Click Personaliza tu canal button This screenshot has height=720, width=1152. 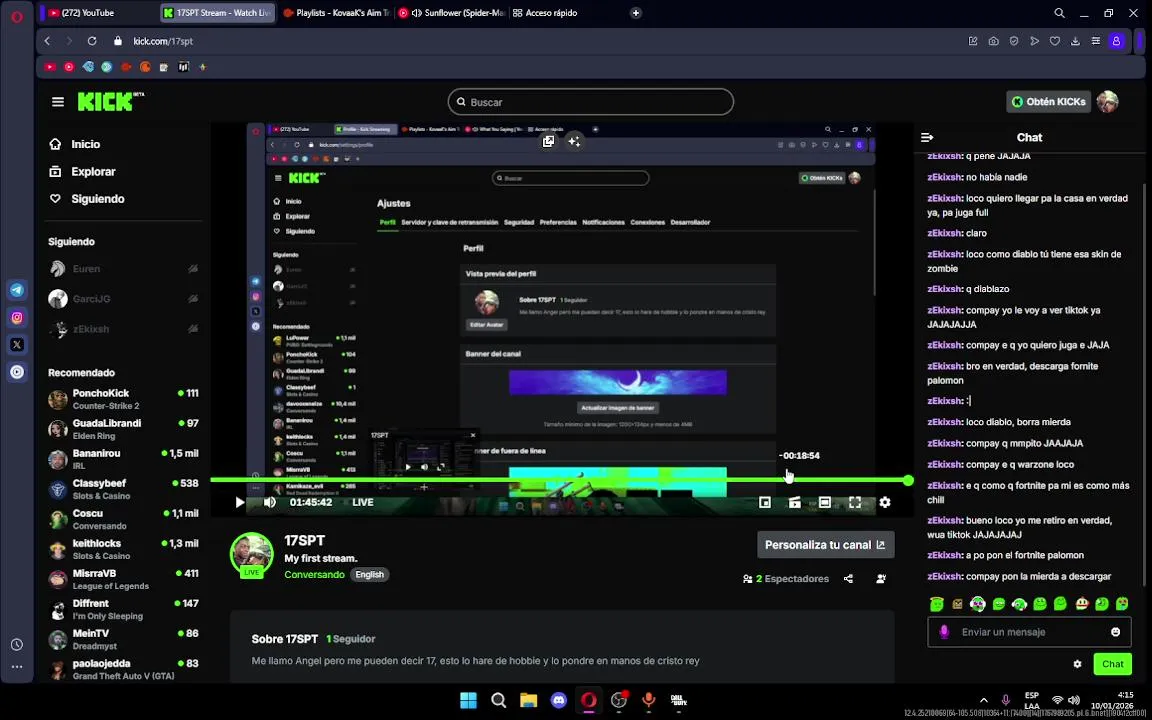[826, 545]
